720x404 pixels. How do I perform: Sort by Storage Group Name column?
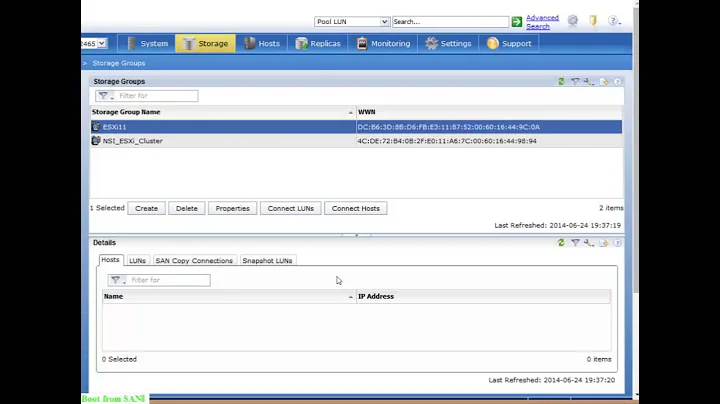[x=223, y=112]
